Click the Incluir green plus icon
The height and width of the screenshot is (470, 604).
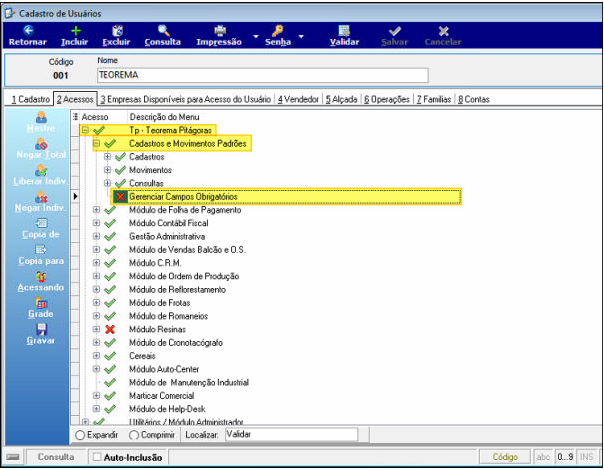pos(76,30)
